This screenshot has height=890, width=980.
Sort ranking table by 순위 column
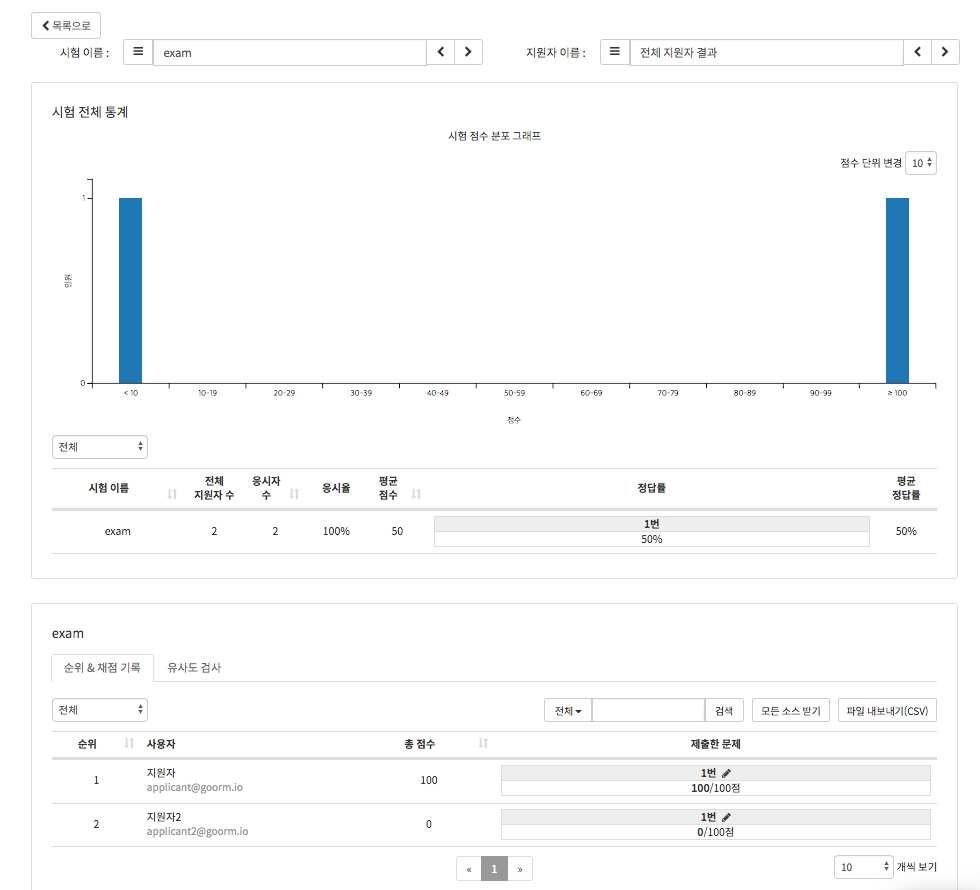pos(129,744)
